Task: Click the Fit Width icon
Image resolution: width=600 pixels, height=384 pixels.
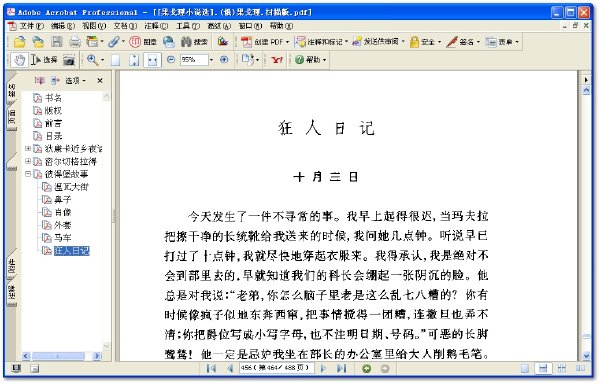Action: (152, 60)
